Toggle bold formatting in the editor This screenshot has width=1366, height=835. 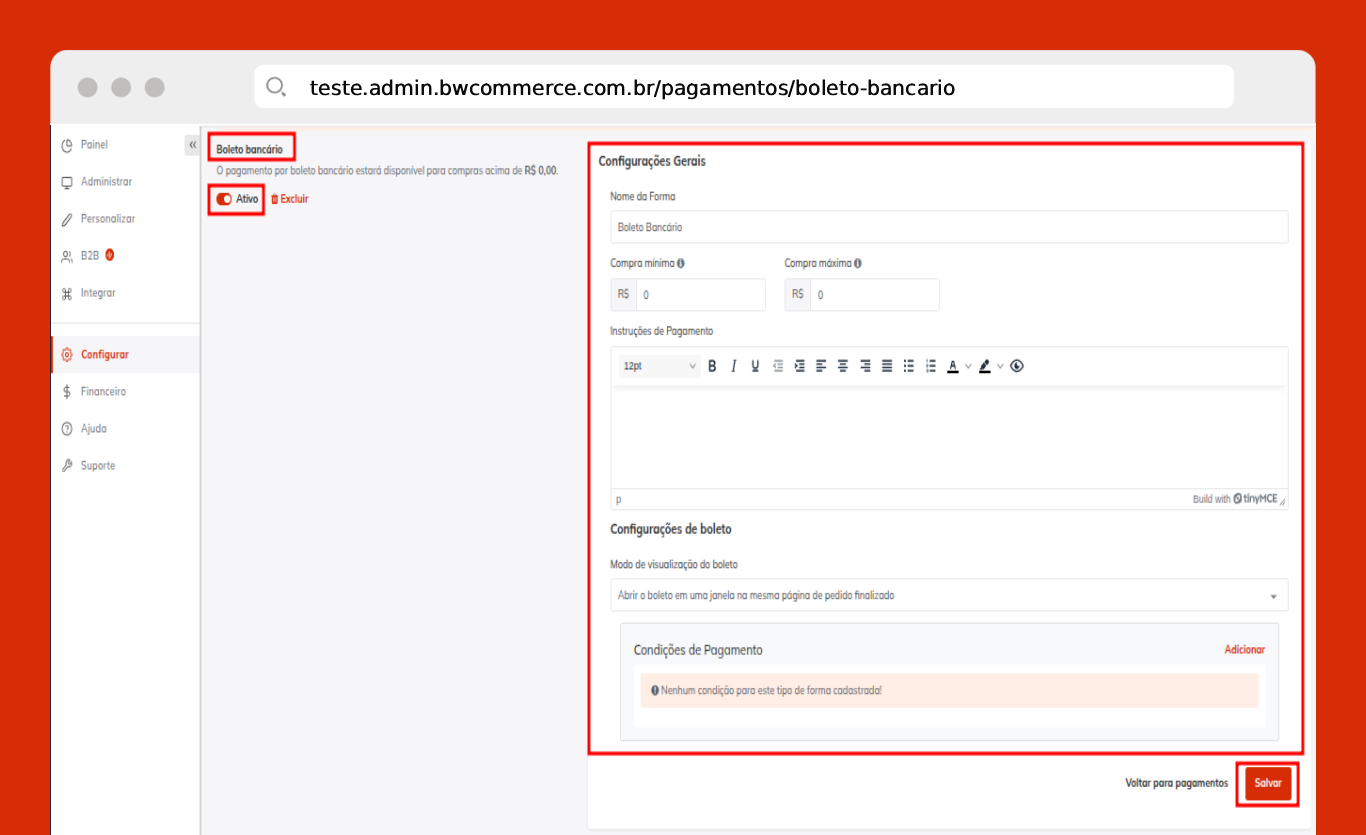click(x=712, y=366)
